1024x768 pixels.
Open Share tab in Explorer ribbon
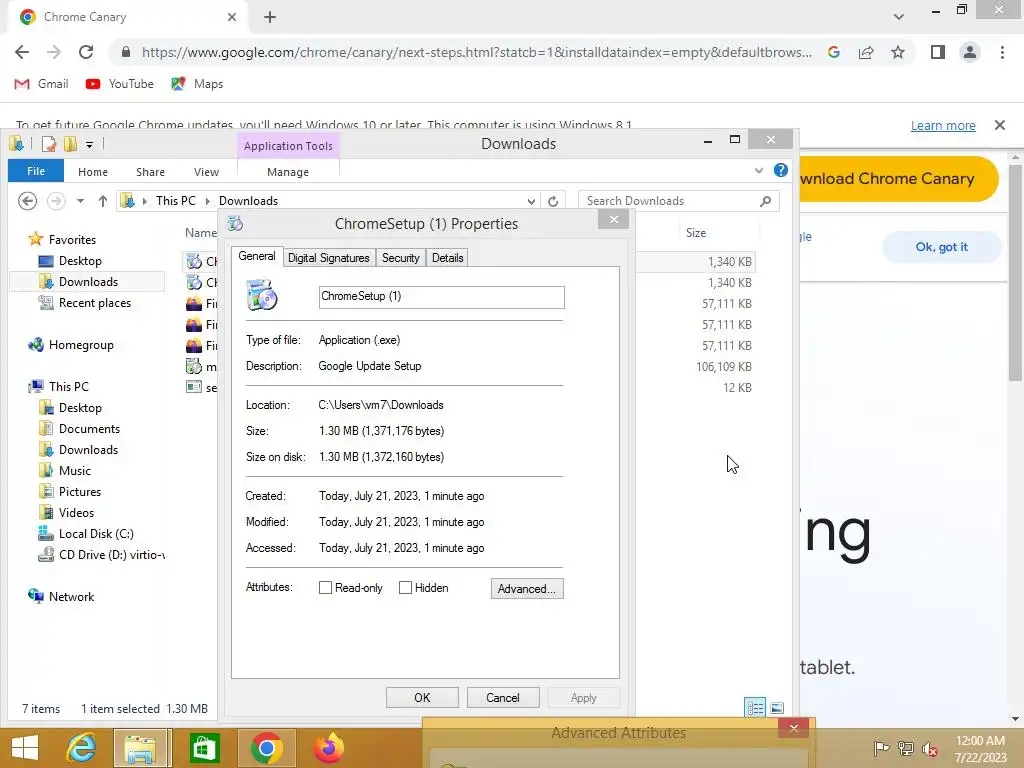point(150,172)
